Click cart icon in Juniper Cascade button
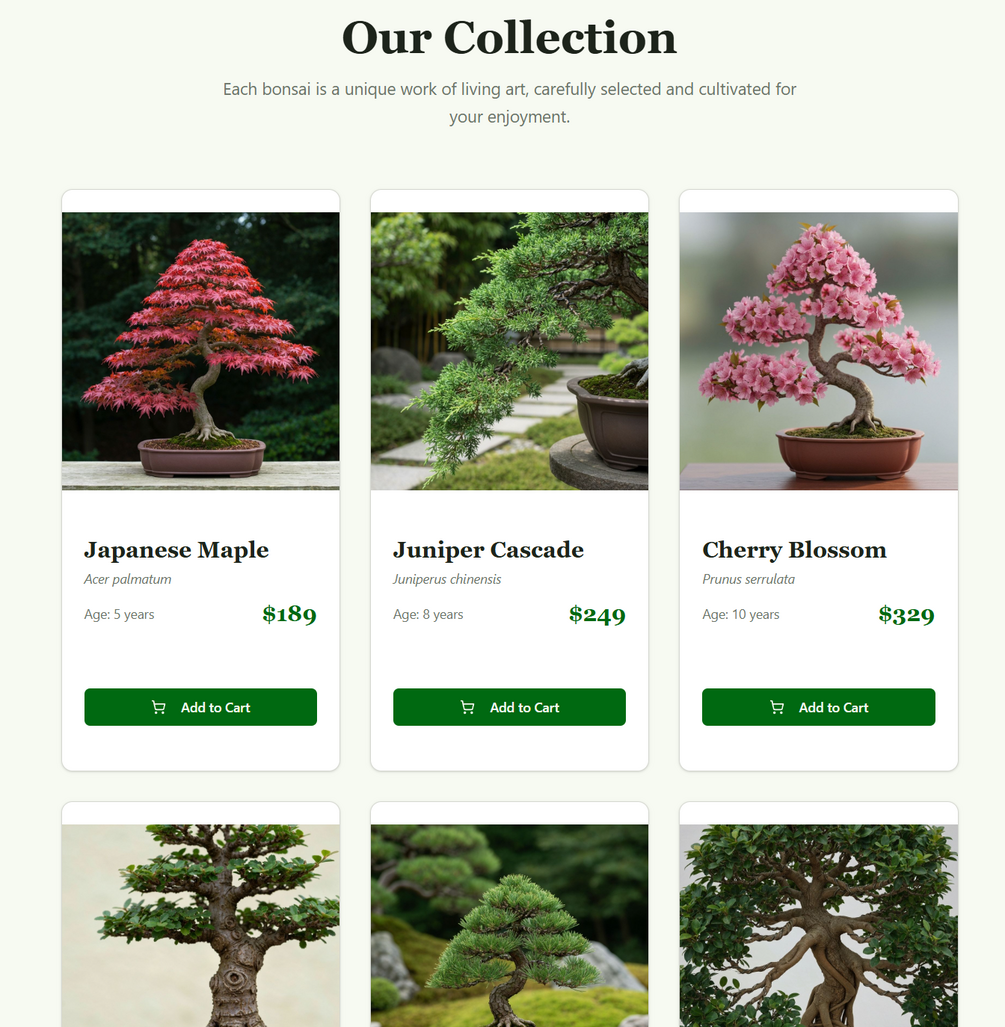The image size is (1005, 1027). pos(467,707)
